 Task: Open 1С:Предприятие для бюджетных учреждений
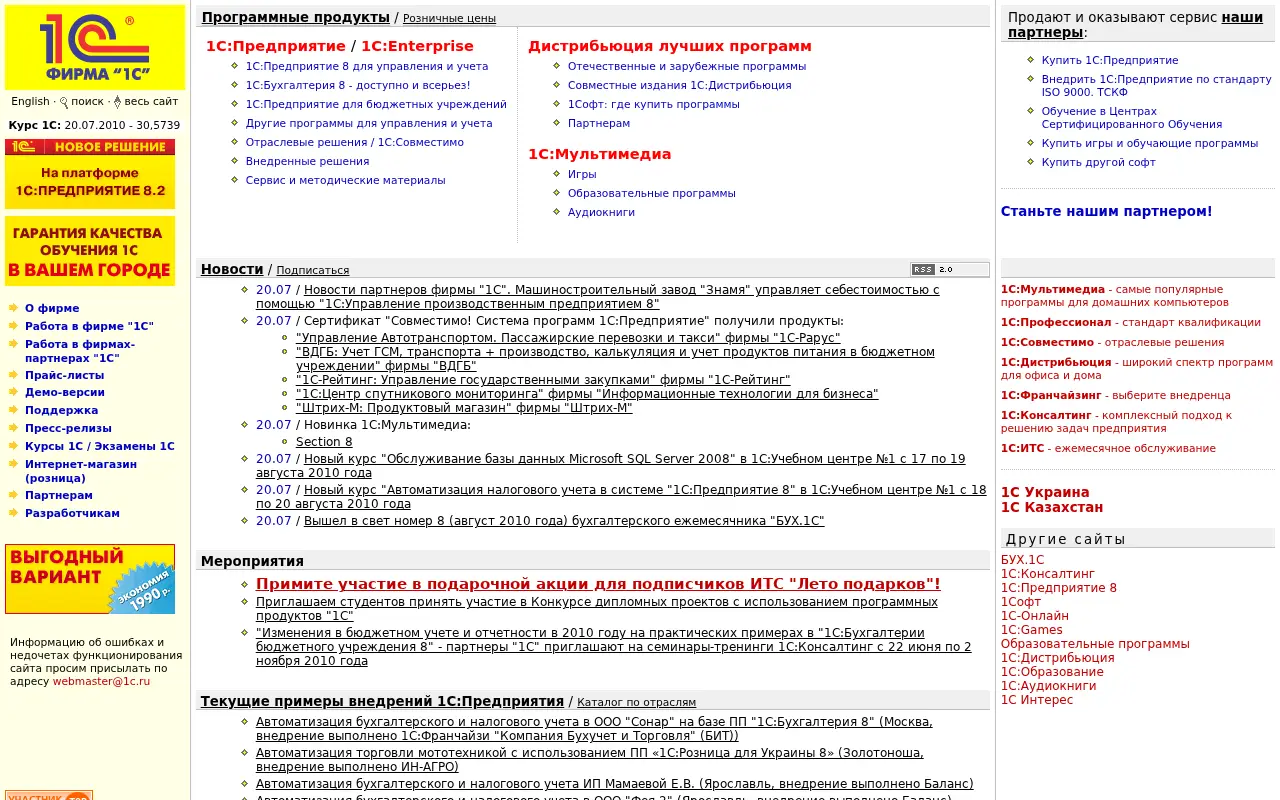click(376, 104)
